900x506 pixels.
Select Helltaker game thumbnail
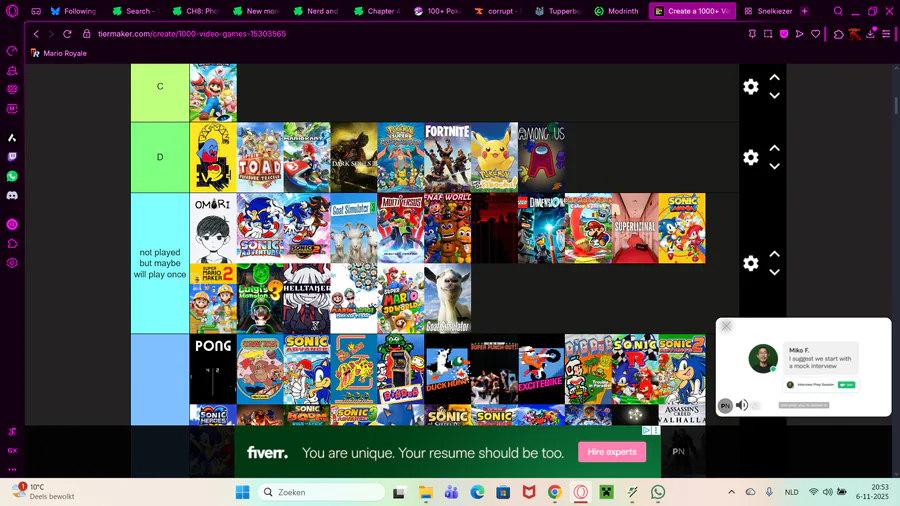[x=307, y=299]
